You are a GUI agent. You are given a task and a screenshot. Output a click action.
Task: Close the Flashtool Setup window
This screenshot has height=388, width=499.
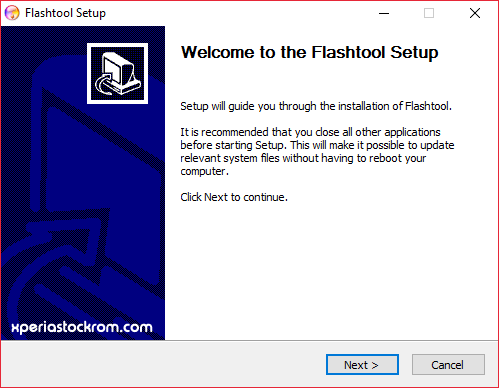[x=475, y=13]
